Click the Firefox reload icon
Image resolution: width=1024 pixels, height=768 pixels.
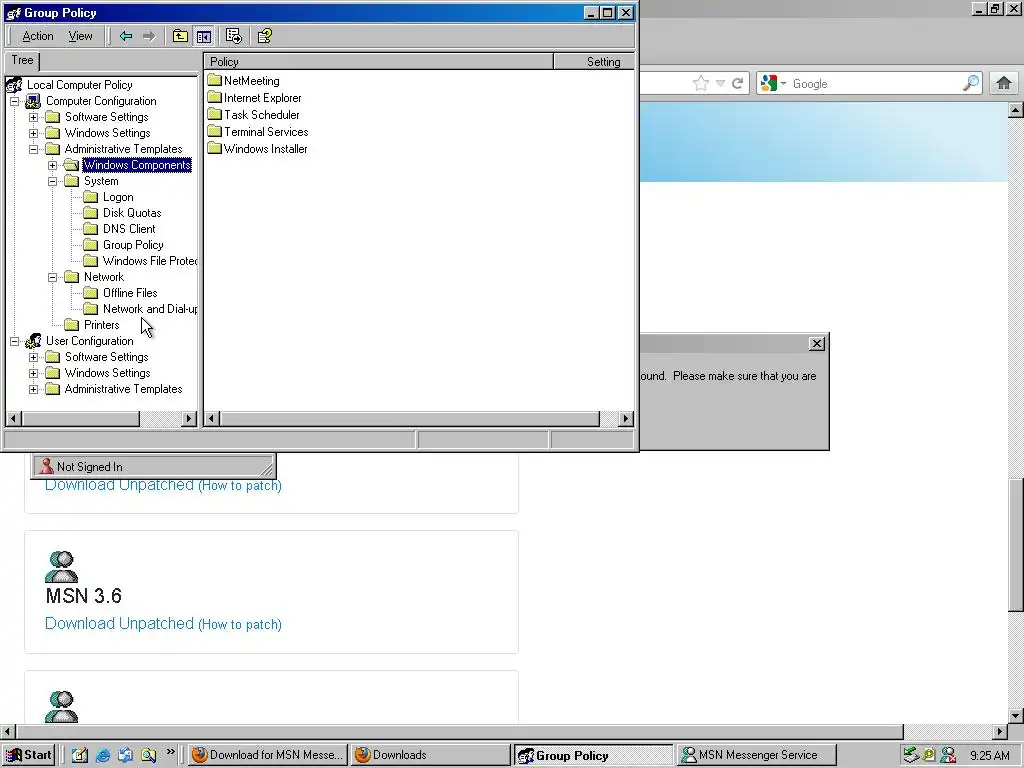tap(737, 83)
